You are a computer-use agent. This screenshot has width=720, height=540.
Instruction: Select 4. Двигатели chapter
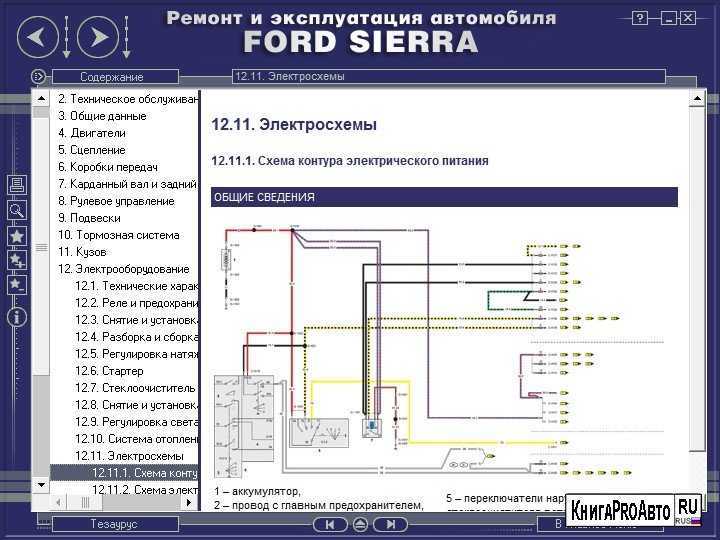tap(92, 133)
